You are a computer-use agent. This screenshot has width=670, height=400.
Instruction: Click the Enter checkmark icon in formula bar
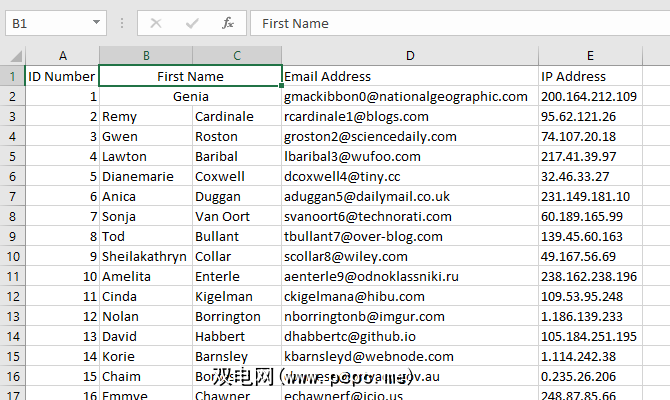192,23
